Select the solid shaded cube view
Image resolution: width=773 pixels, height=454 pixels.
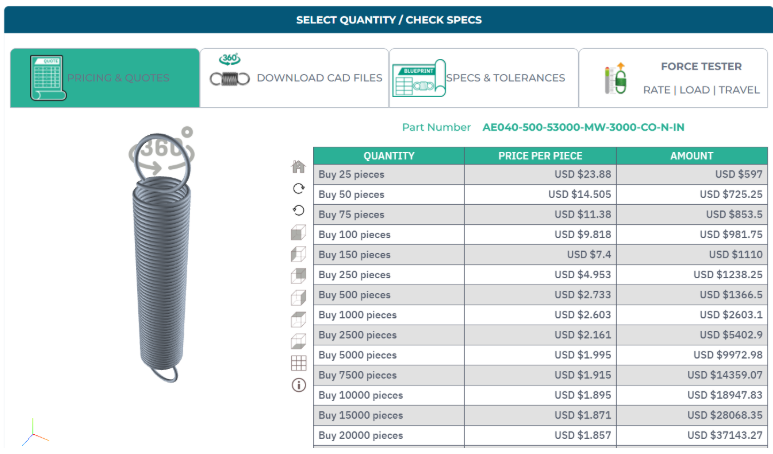click(x=298, y=232)
